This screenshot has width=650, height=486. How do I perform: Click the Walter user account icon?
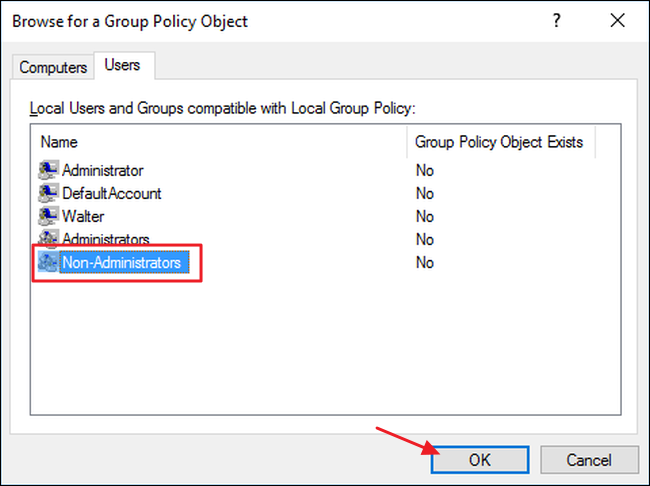click(x=48, y=216)
